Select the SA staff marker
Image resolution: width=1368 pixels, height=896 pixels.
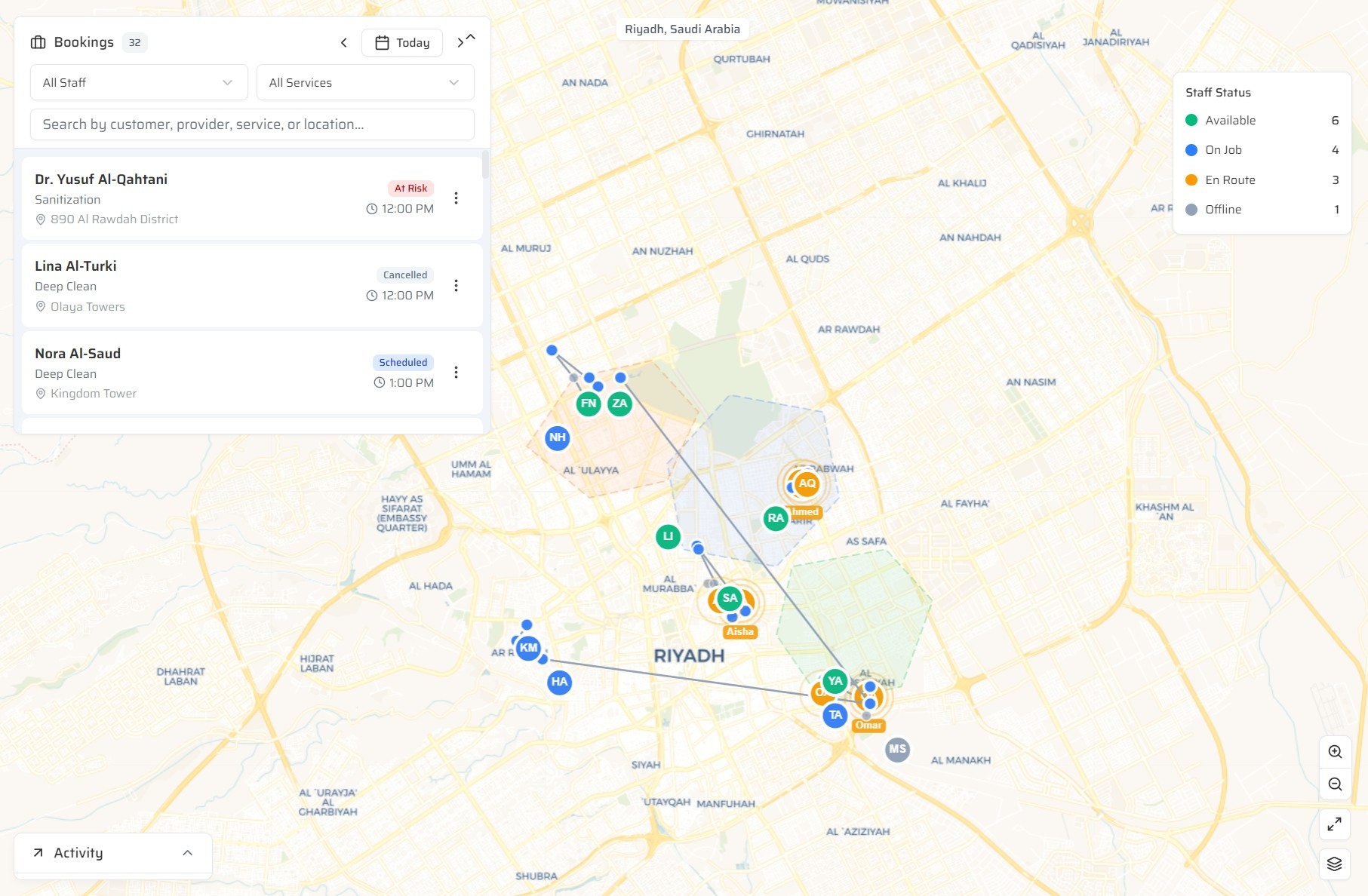pos(730,598)
